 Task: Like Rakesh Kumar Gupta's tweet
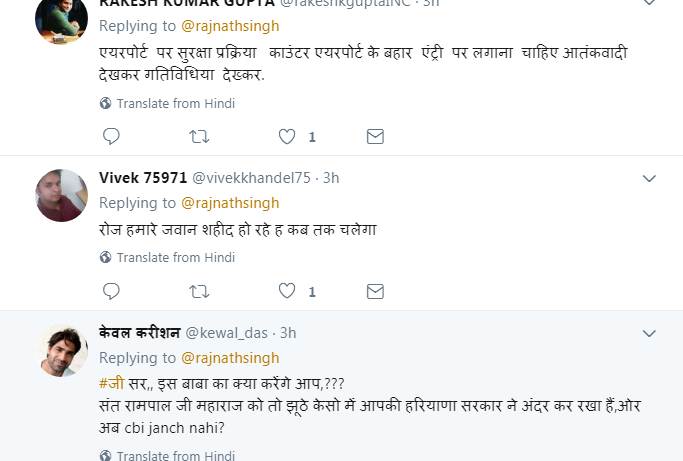pyautogui.click(x=287, y=137)
